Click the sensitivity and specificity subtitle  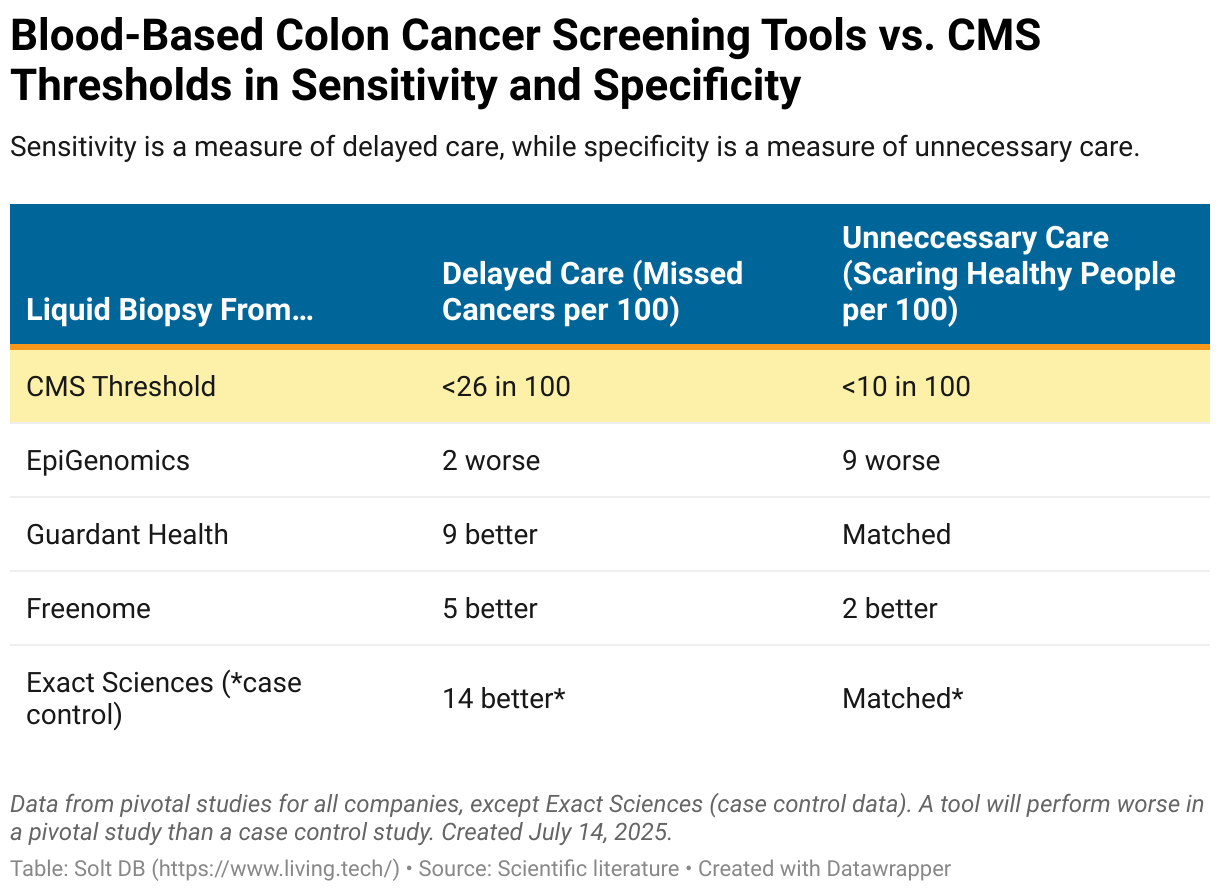(x=574, y=148)
